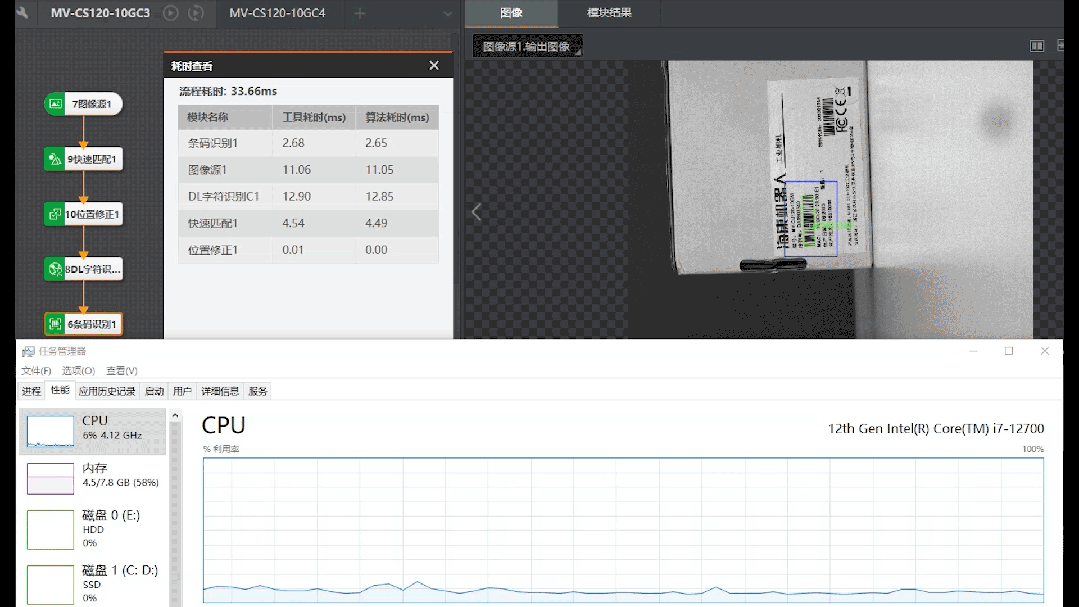
Task: Open the 文件(F) menu in Task Manager
Action: 36,371
